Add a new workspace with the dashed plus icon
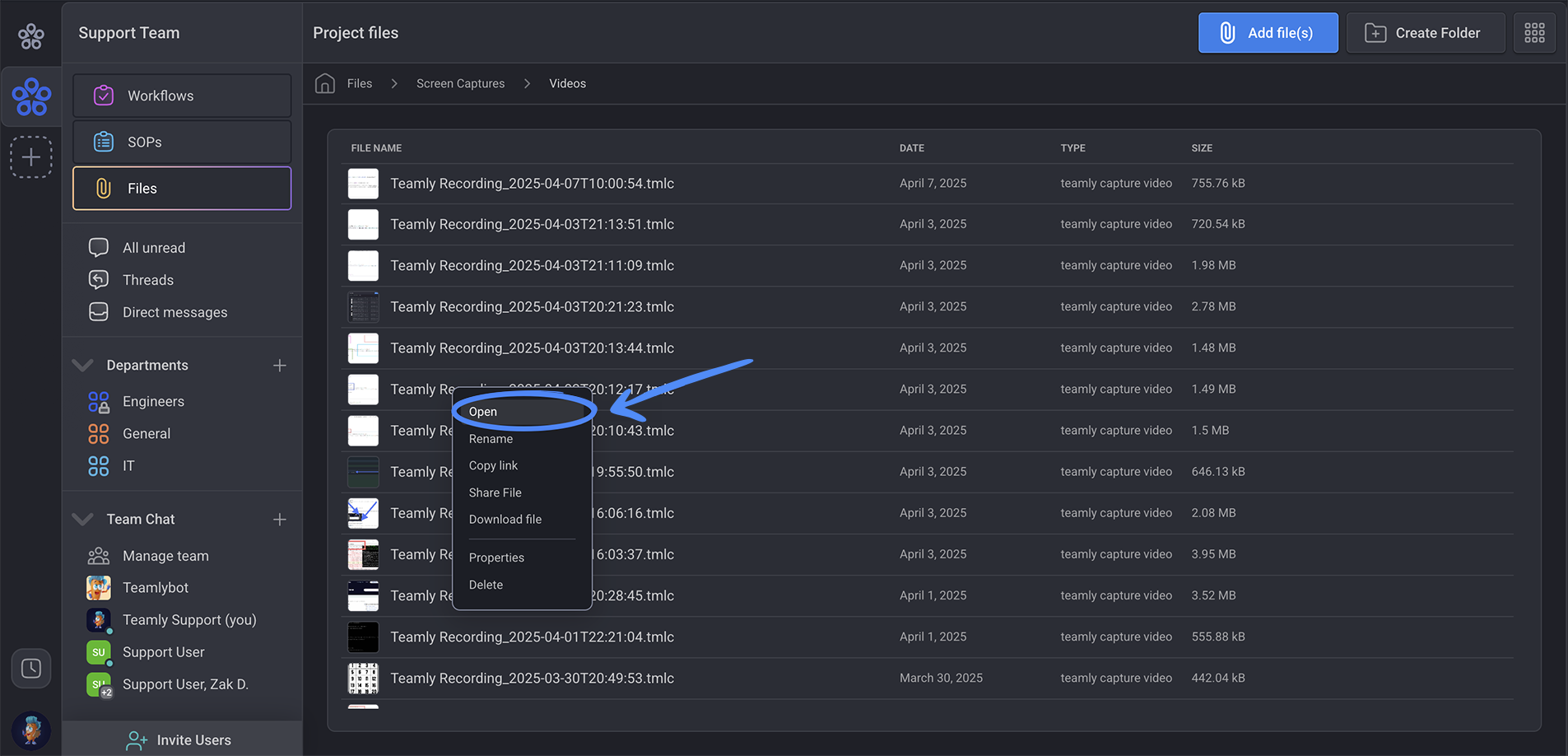 31,156
